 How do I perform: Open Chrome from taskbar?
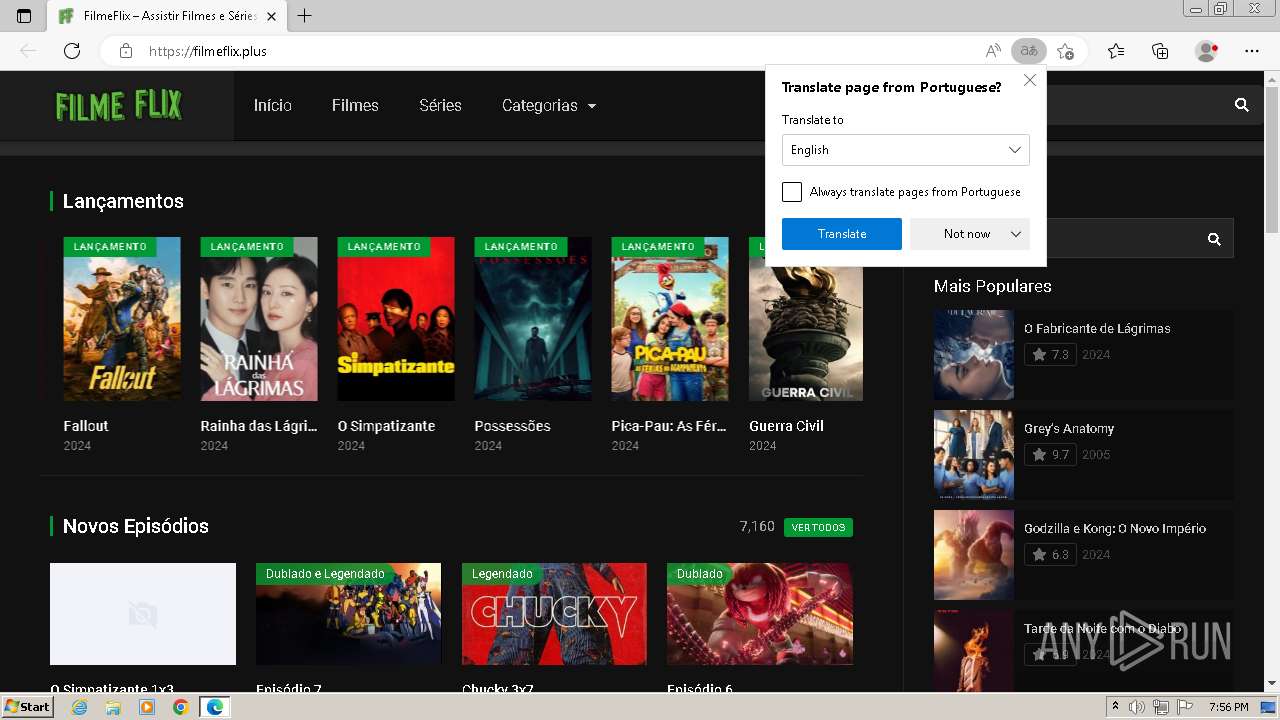180,707
